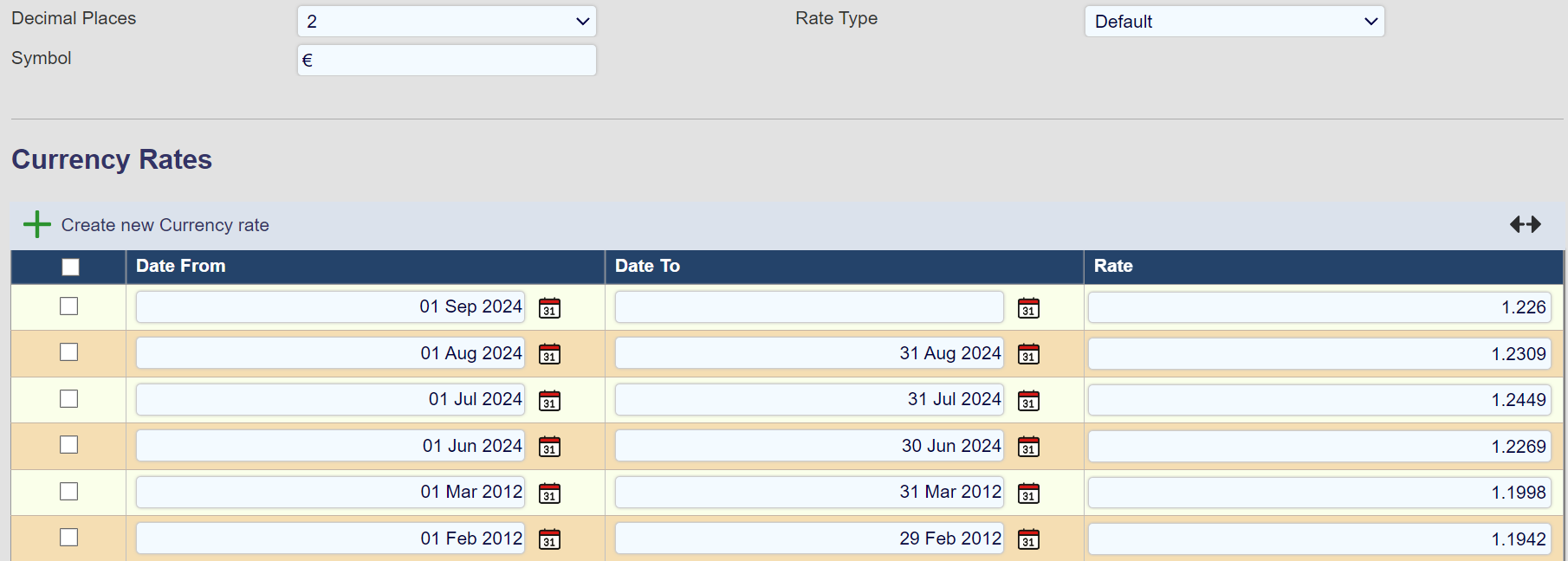
Task: Edit the rate field showing 1.2309
Action: [1319, 354]
